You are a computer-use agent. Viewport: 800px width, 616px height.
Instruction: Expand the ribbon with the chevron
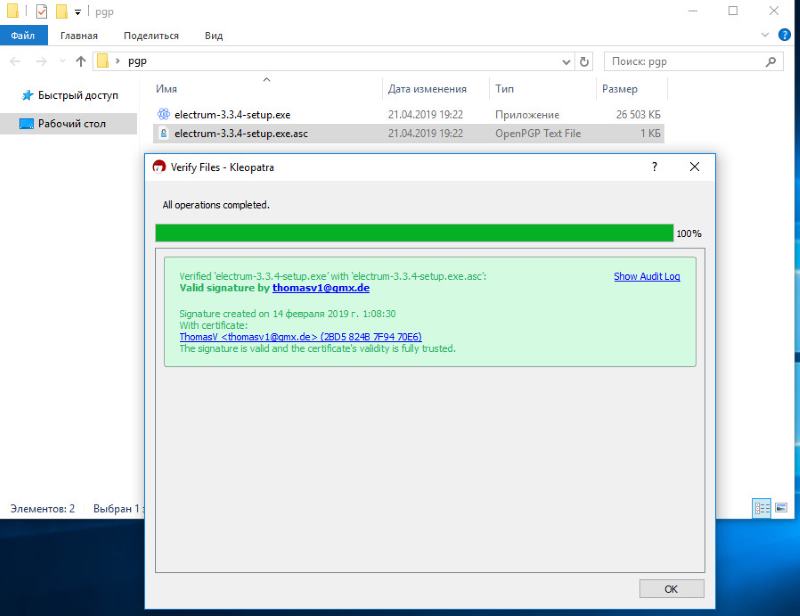[x=764, y=35]
